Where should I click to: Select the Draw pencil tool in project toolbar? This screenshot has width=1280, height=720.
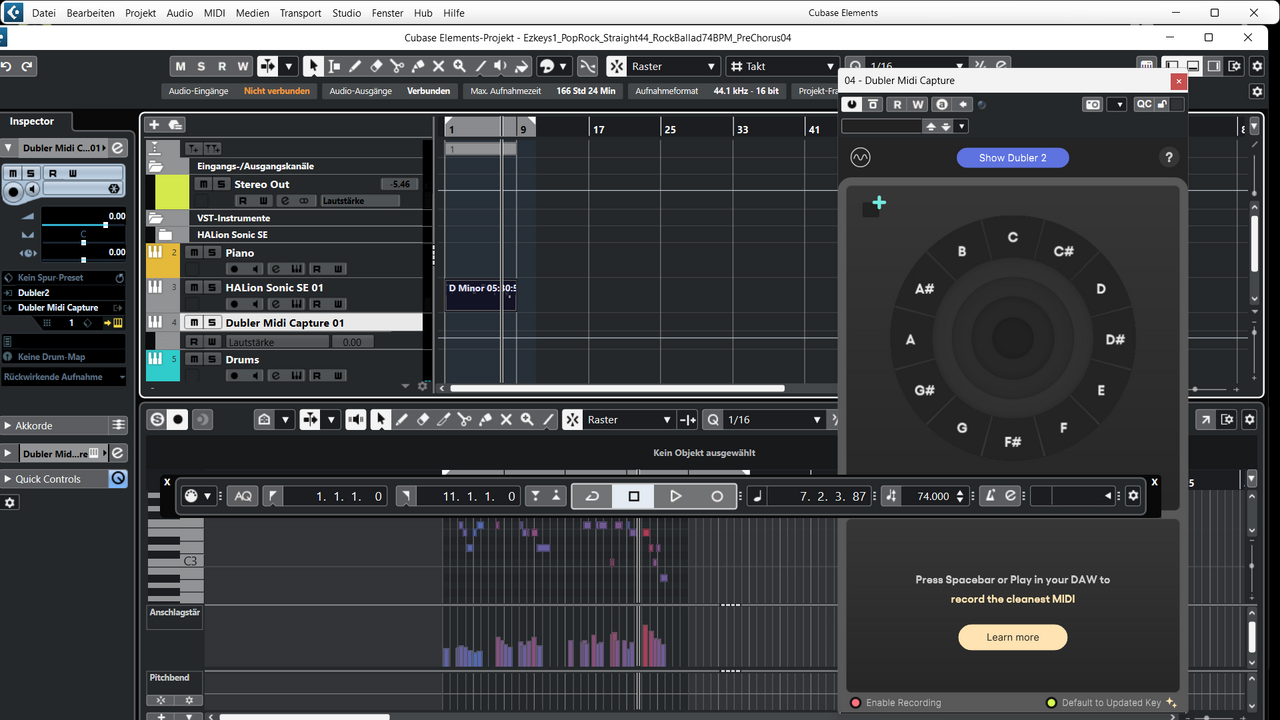(x=355, y=66)
